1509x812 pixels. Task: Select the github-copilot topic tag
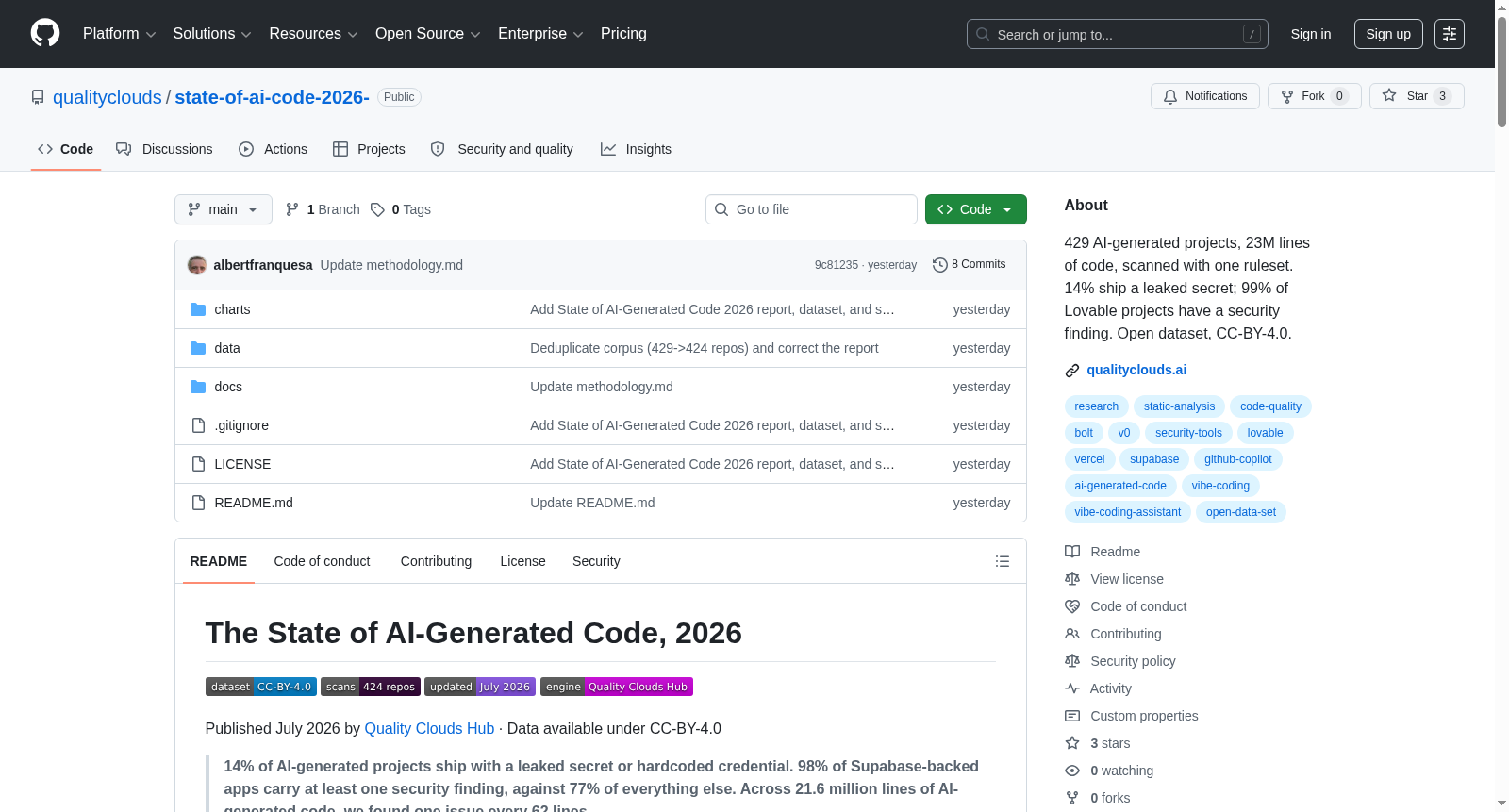[x=1237, y=459]
